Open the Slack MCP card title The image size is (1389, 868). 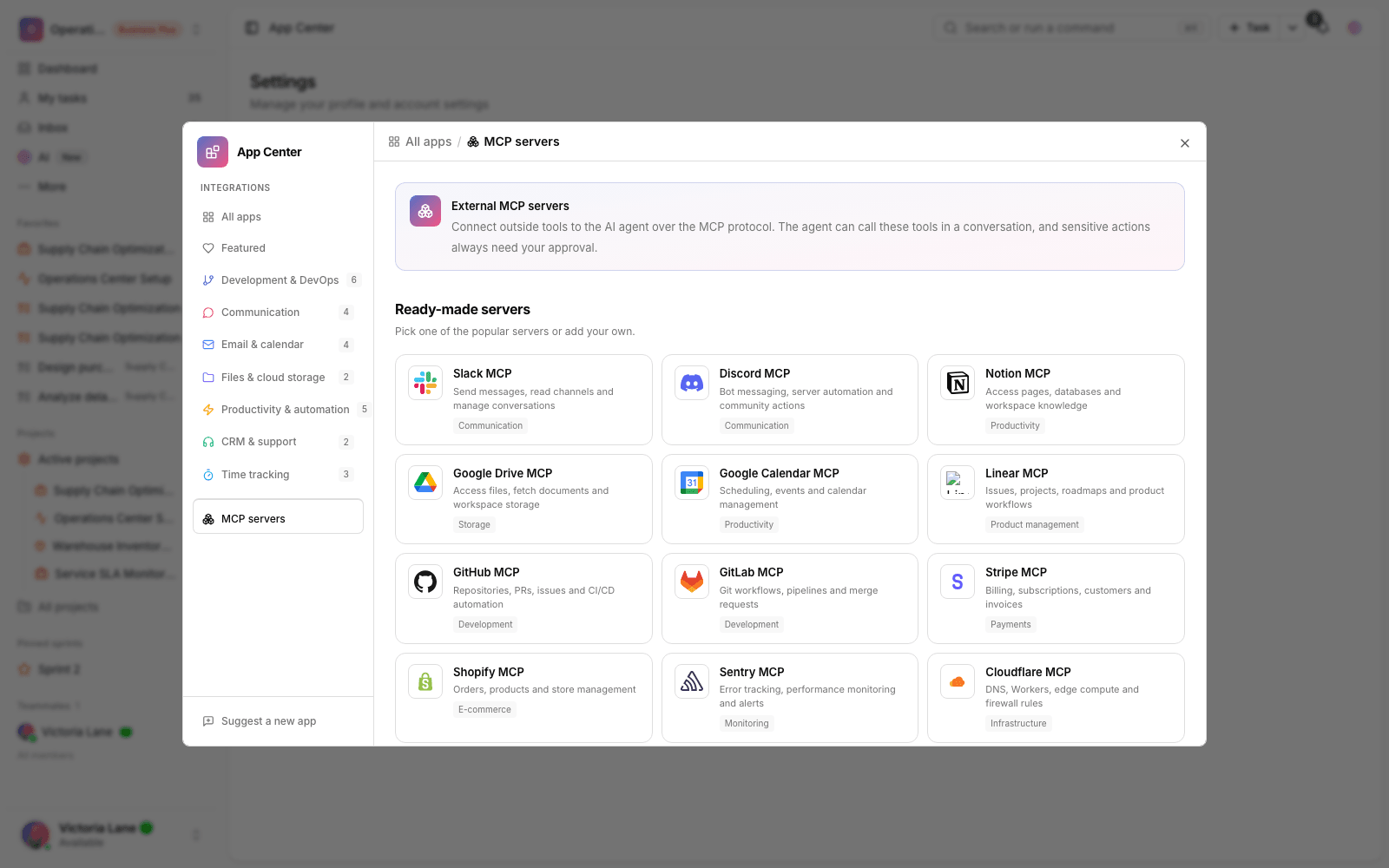coord(483,373)
